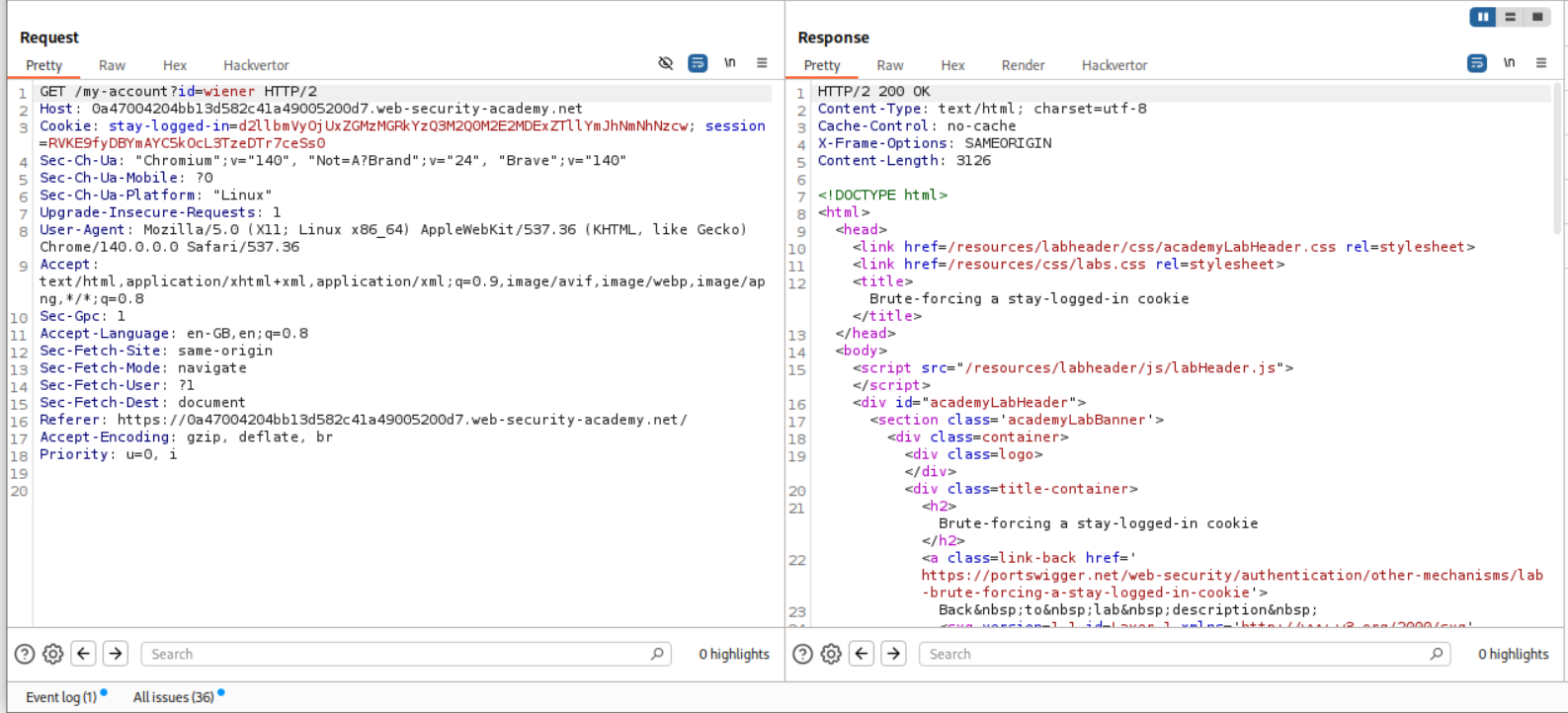This screenshot has width=1568, height=713.
Task: Open Request search settings gear
Action: tap(53, 654)
